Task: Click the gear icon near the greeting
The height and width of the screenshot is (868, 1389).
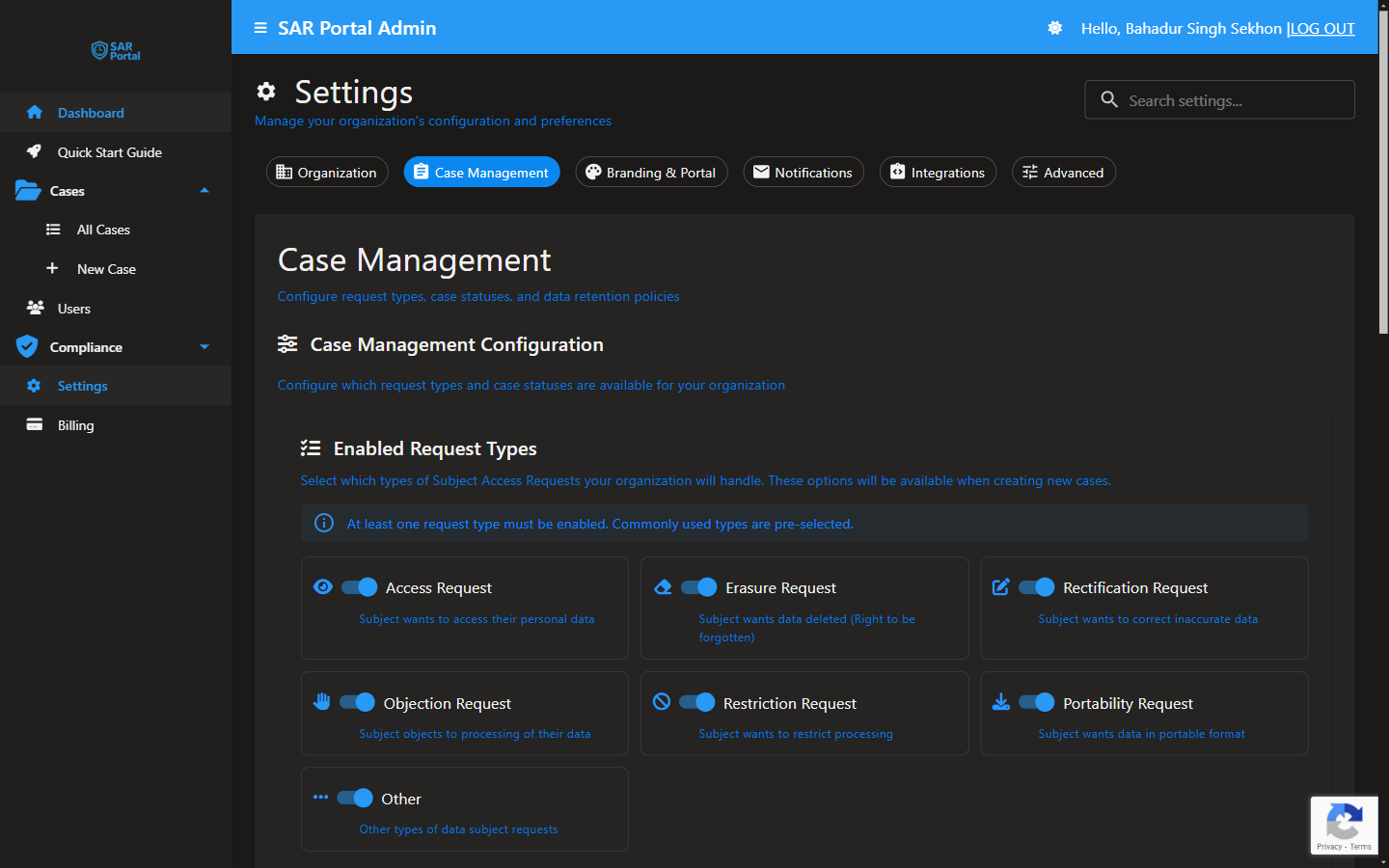Action: click(x=1054, y=28)
